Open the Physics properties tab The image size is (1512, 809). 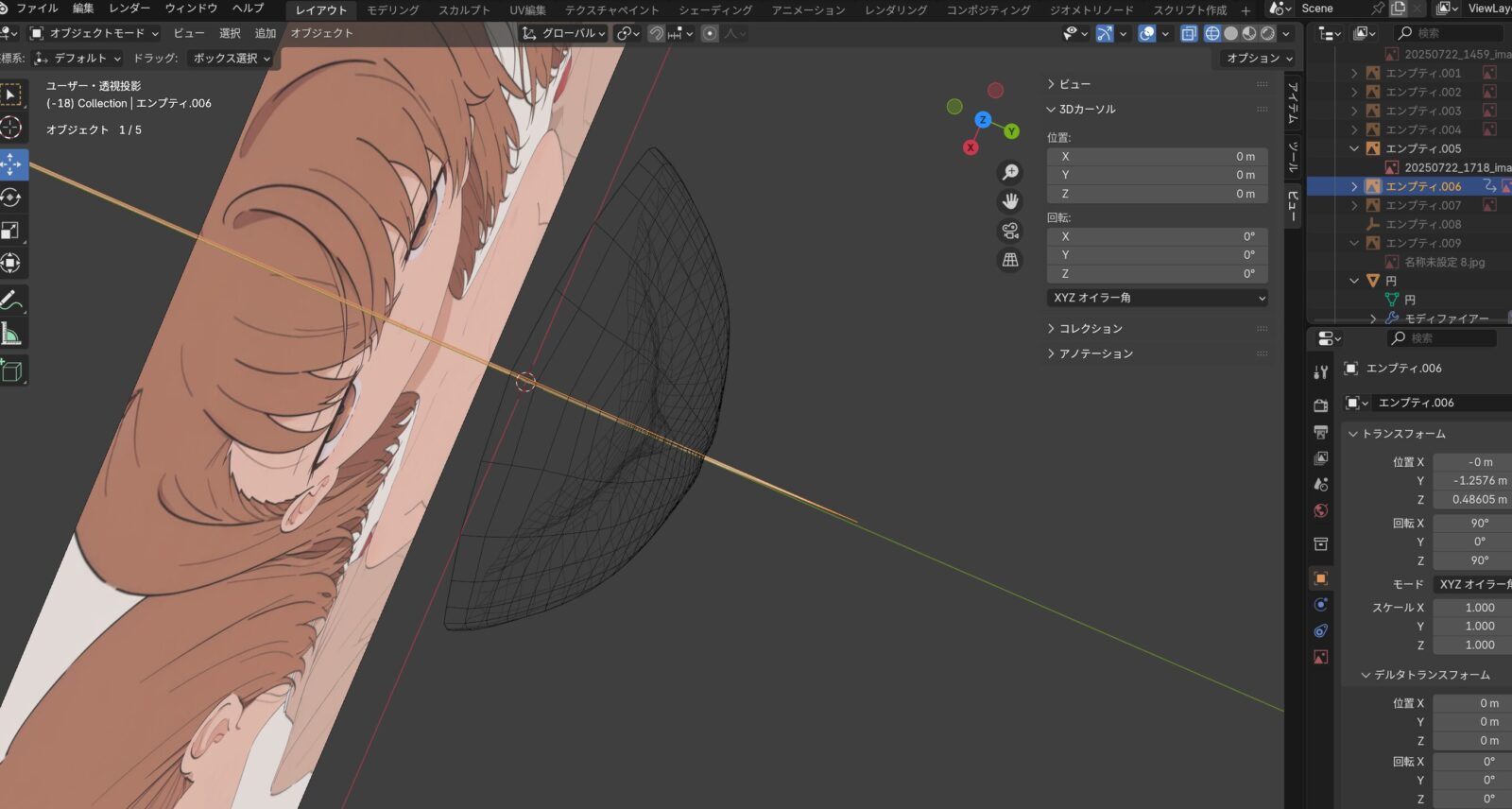[x=1321, y=604]
